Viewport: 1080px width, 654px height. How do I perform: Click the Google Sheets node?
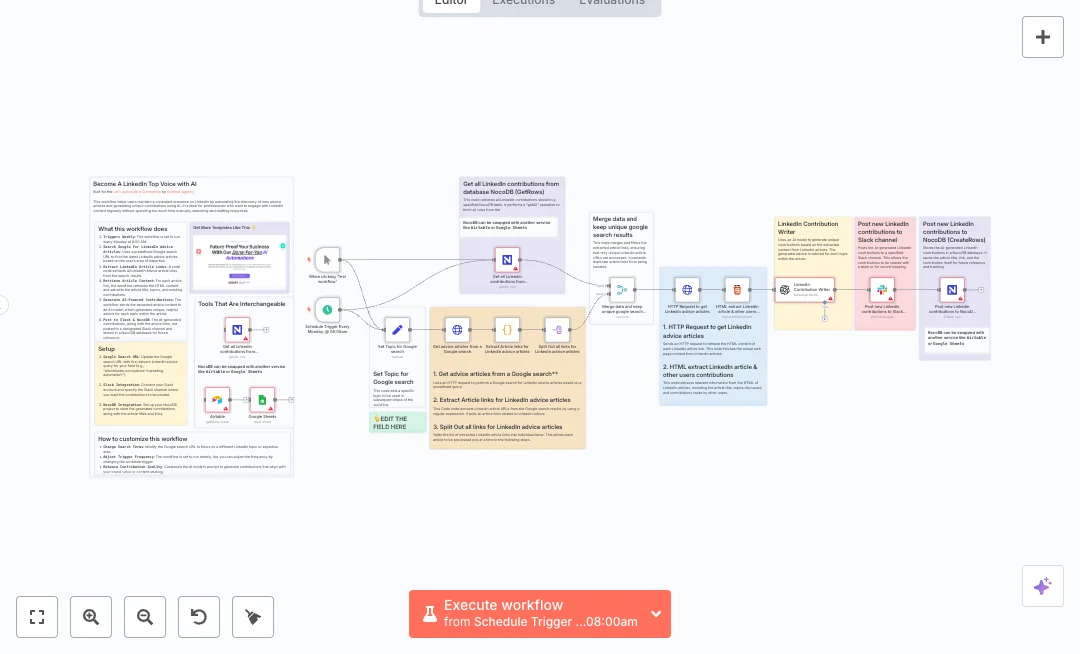pyautogui.click(x=262, y=401)
